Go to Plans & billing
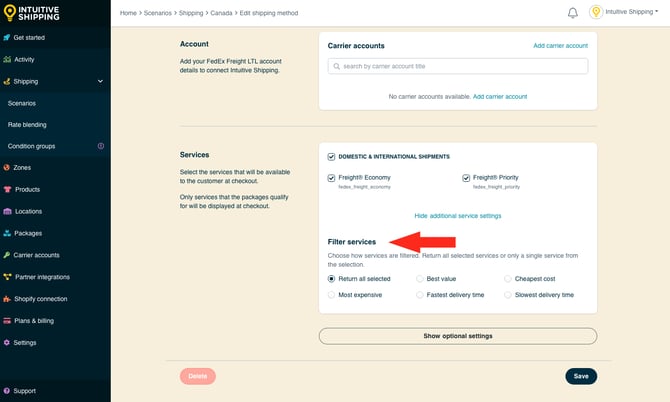670x402 pixels. (34, 320)
